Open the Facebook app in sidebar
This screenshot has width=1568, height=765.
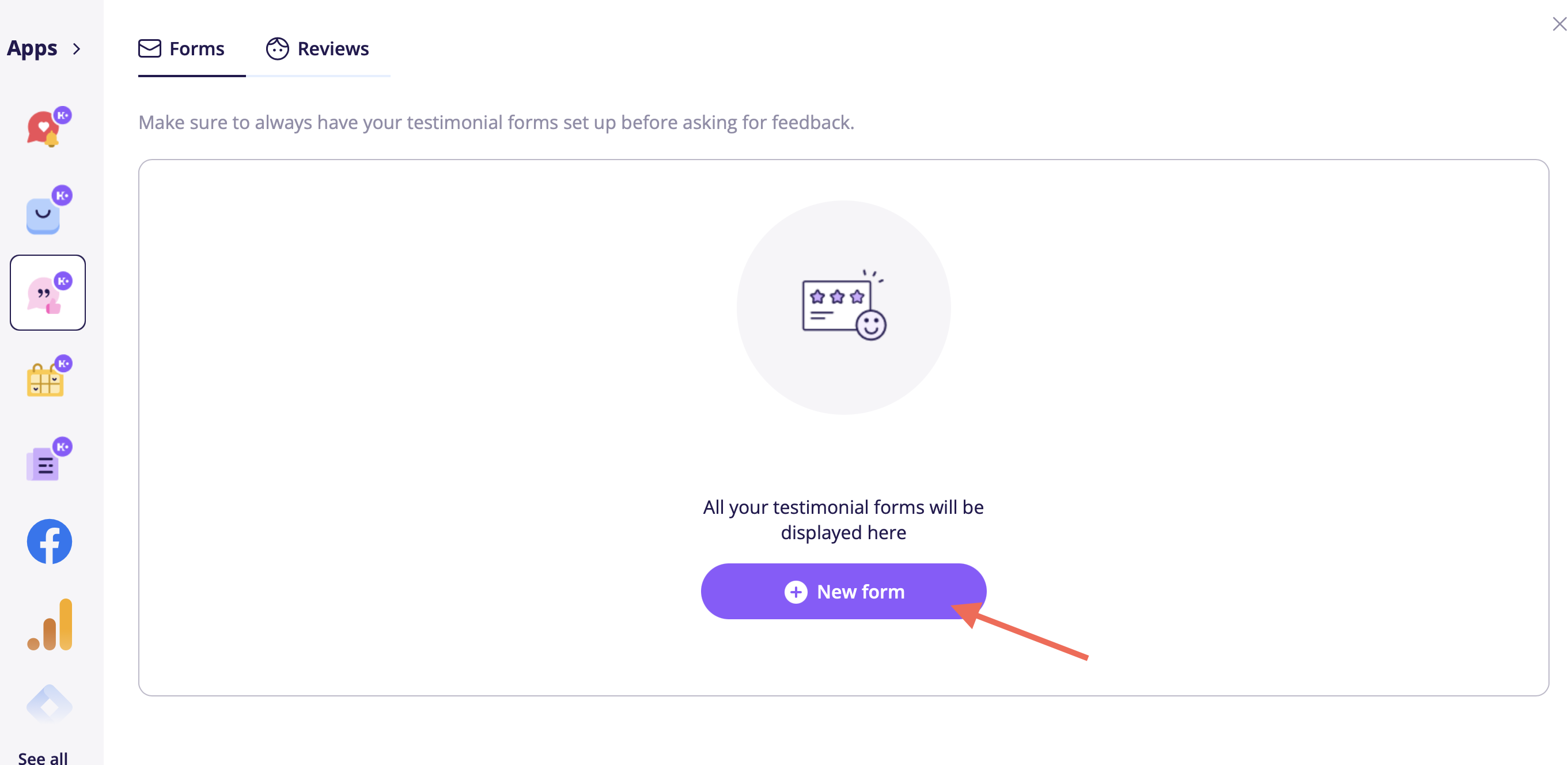[x=50, y=541]
